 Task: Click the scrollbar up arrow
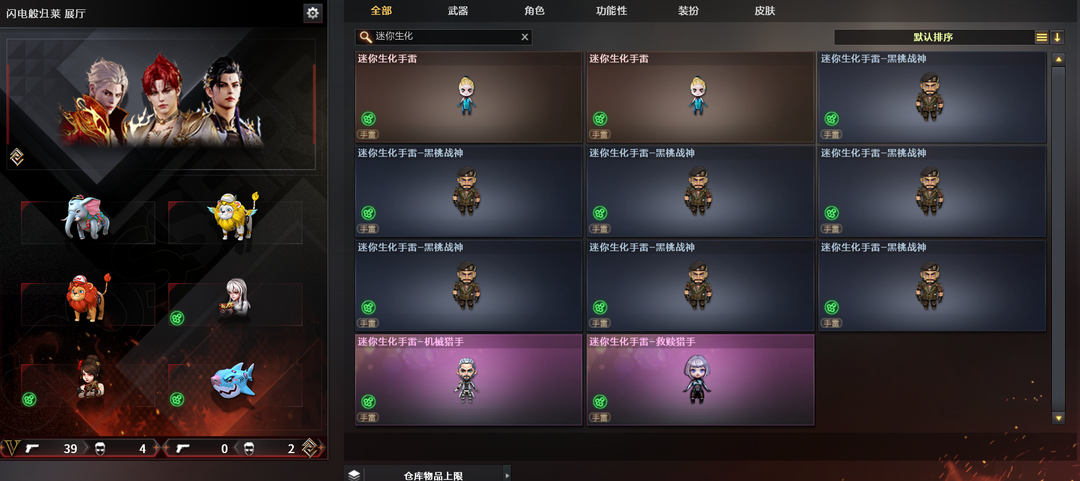[1059, 60]
